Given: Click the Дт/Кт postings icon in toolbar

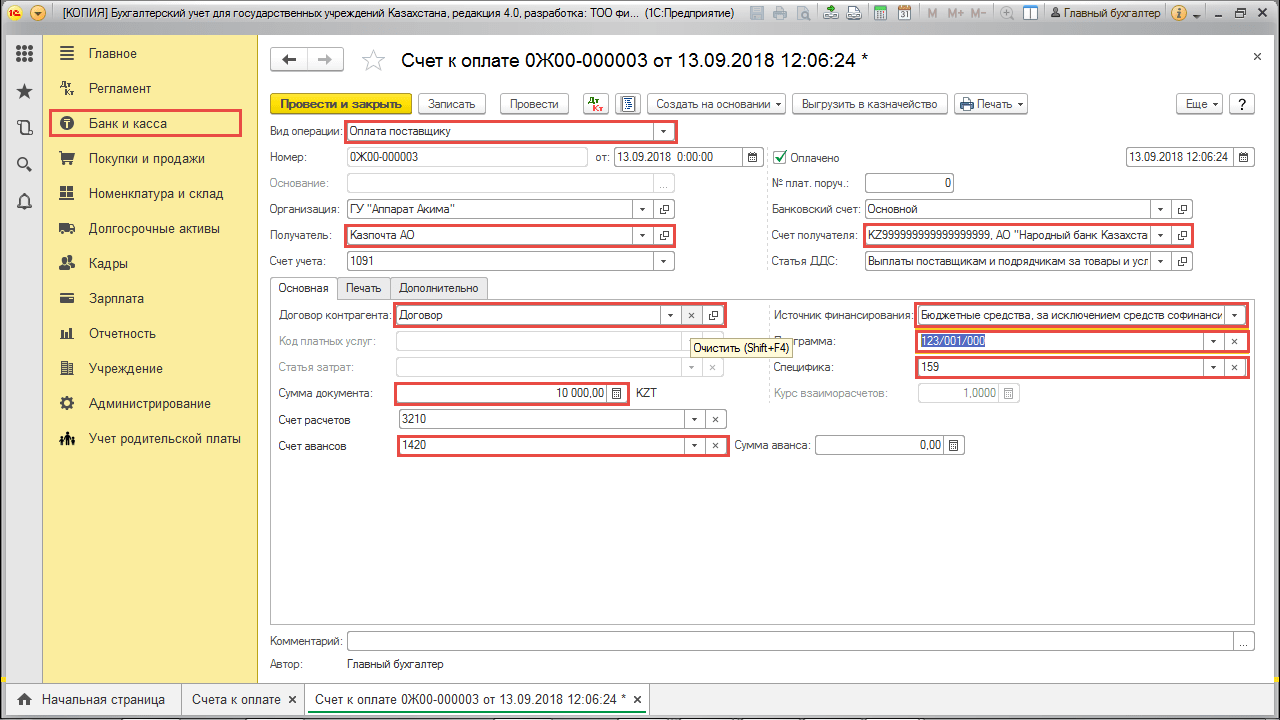Looking at the screenshot, I should 596,104.
